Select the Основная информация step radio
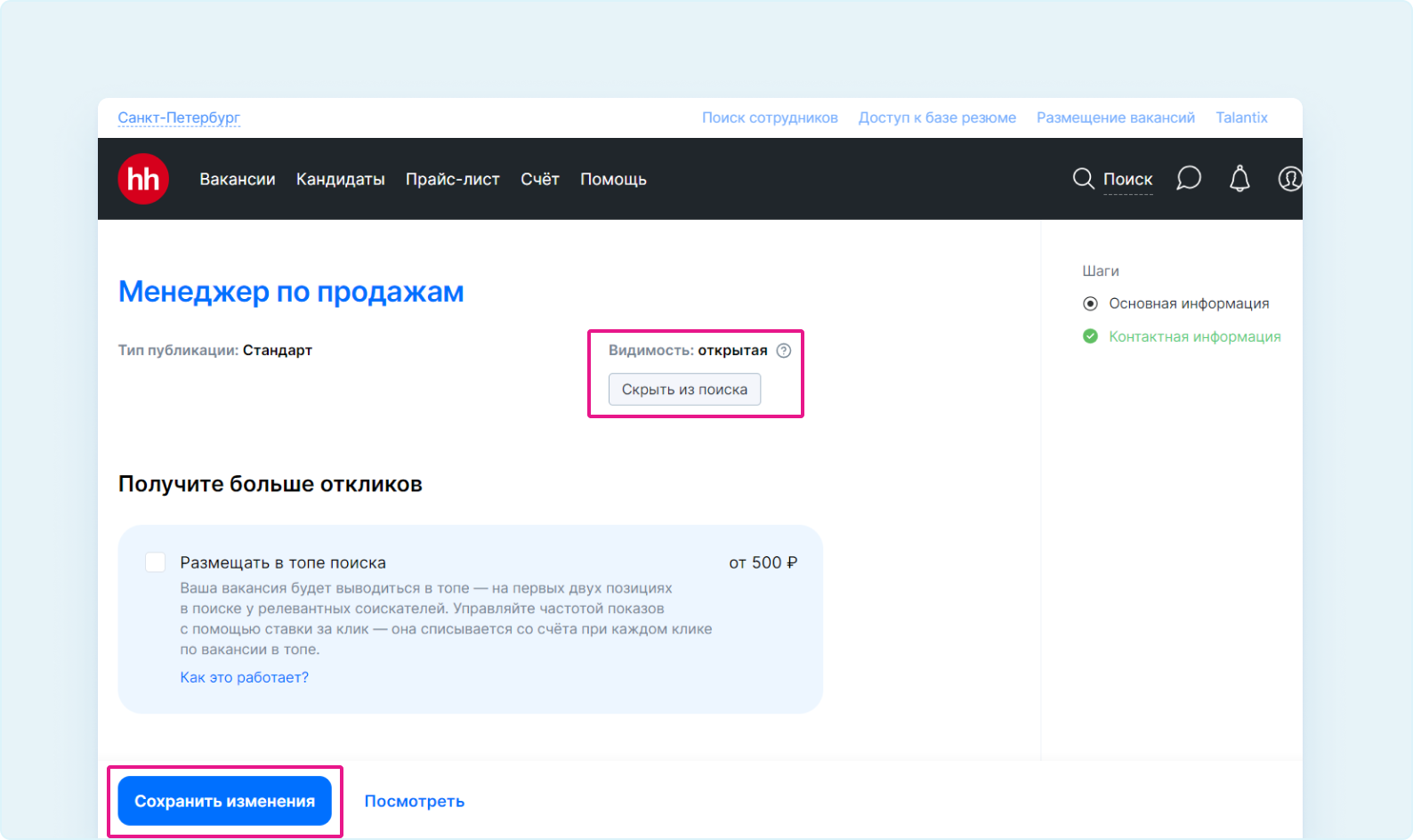The width and height of the screenshot is (1413, 840). click(x=1090, y=303)
